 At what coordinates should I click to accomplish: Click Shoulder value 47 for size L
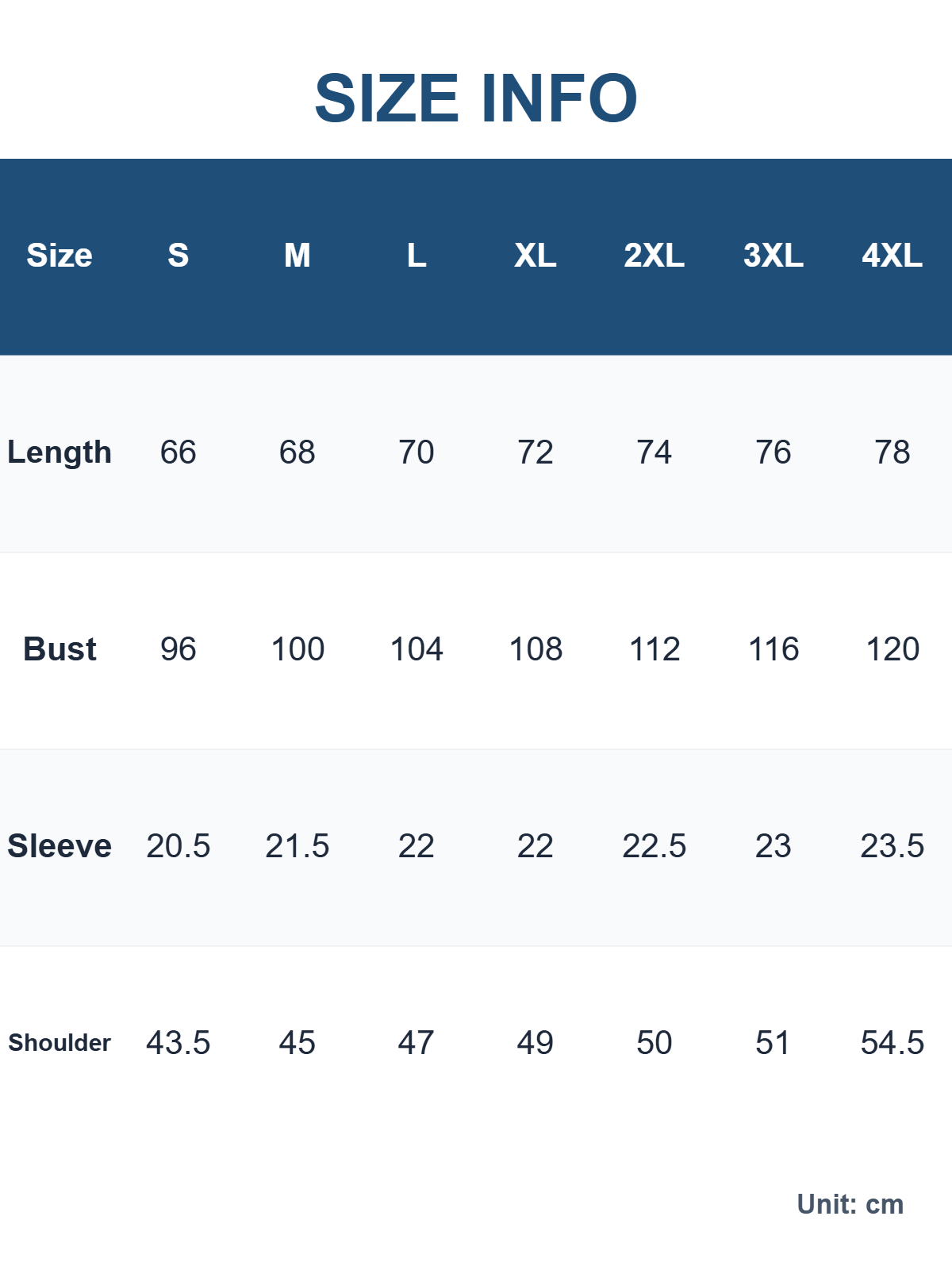416,1043
